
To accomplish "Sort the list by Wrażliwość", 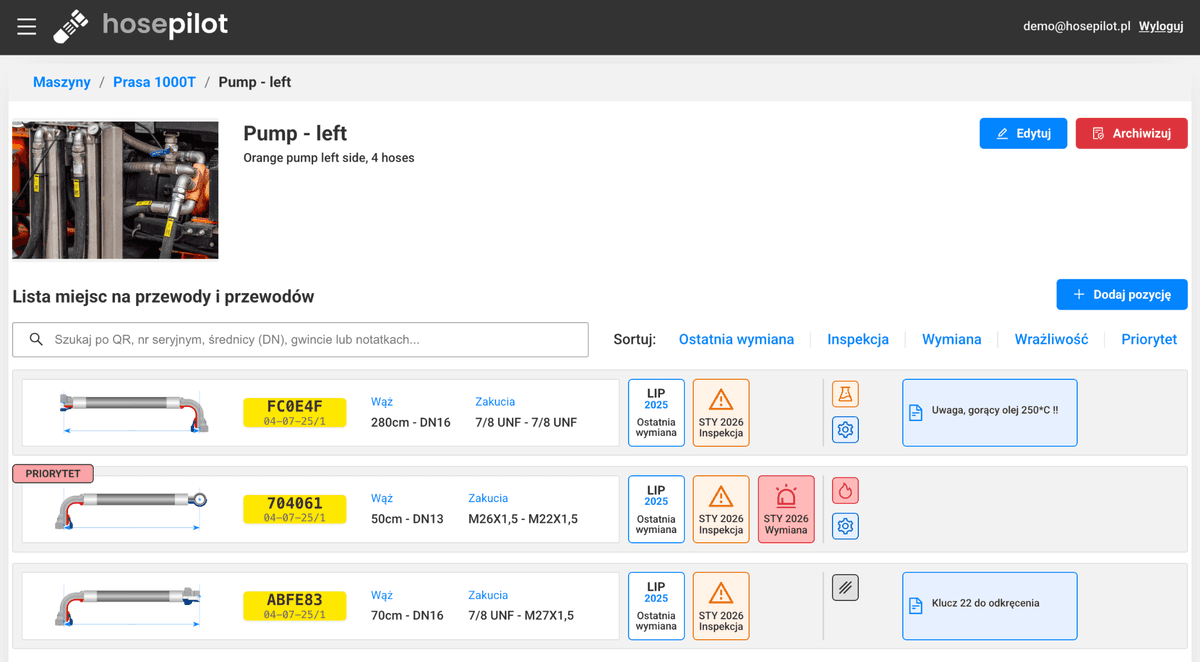I will tap(1051, 339).
